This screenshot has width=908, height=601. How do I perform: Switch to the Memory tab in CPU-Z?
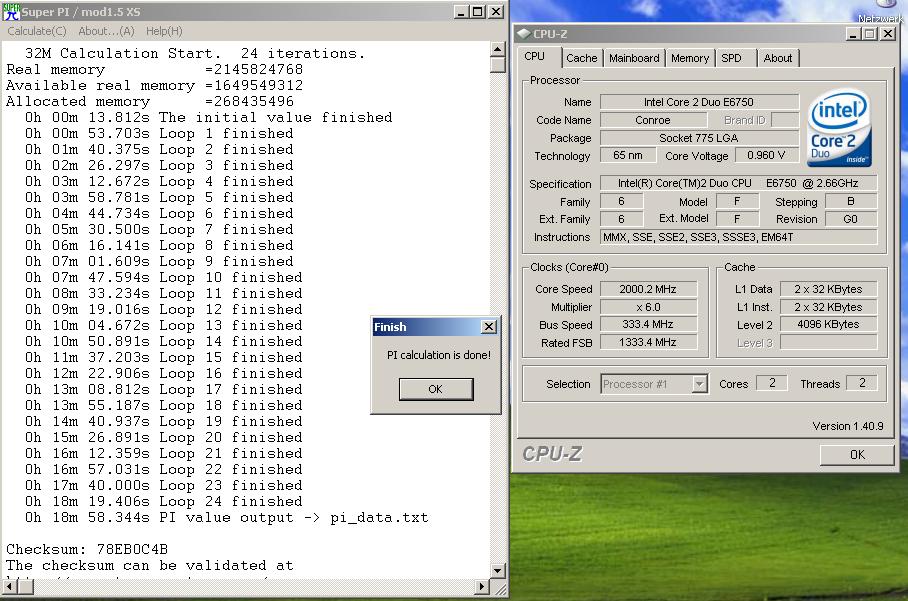pos(690,58)
